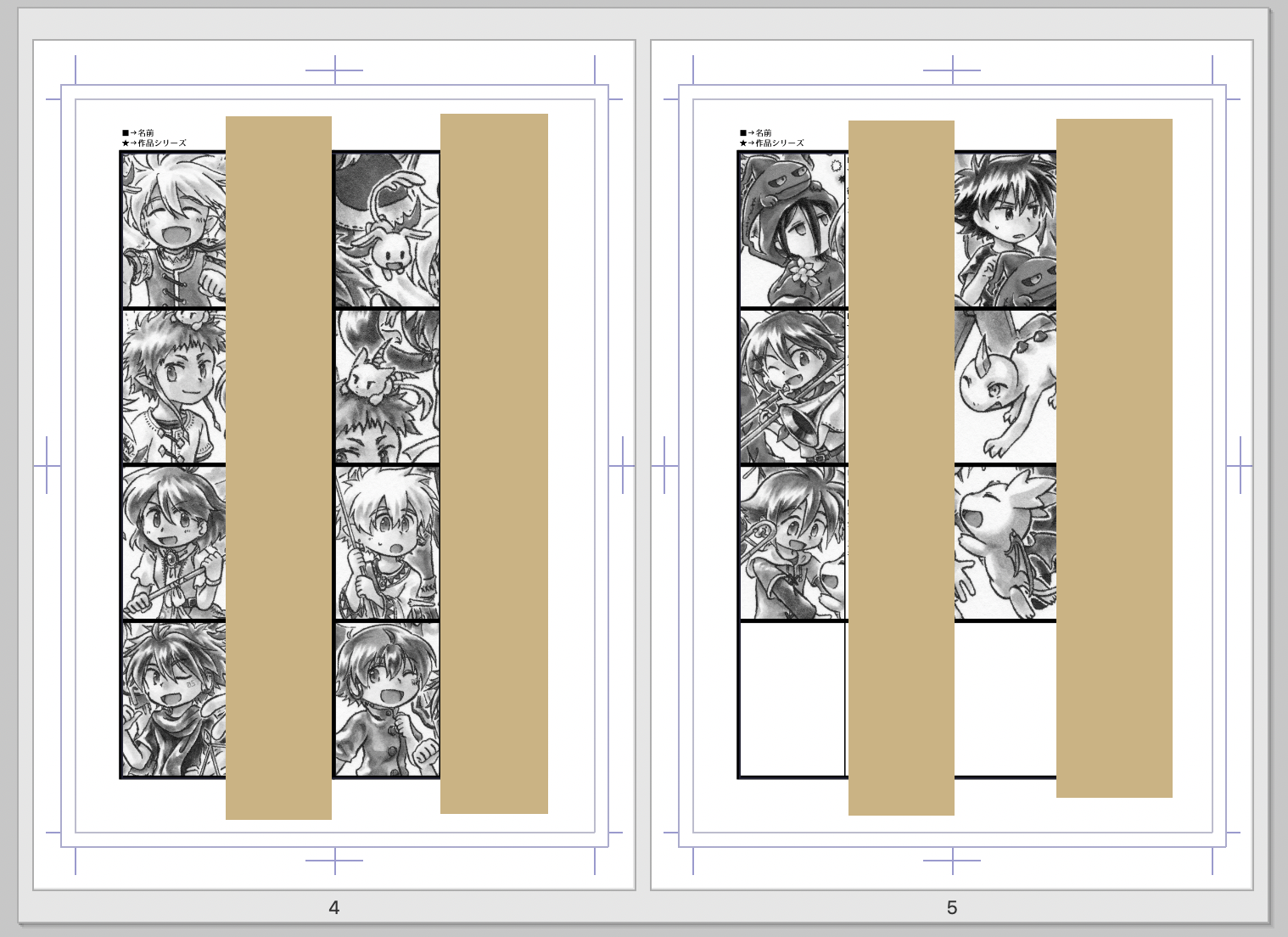Select the page number 4 label
The image size is (1288, 937).
coord(333,907)
